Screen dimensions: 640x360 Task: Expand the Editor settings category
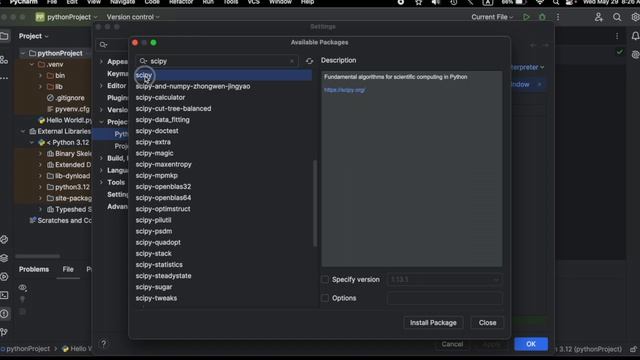click(x=101, y=86)
